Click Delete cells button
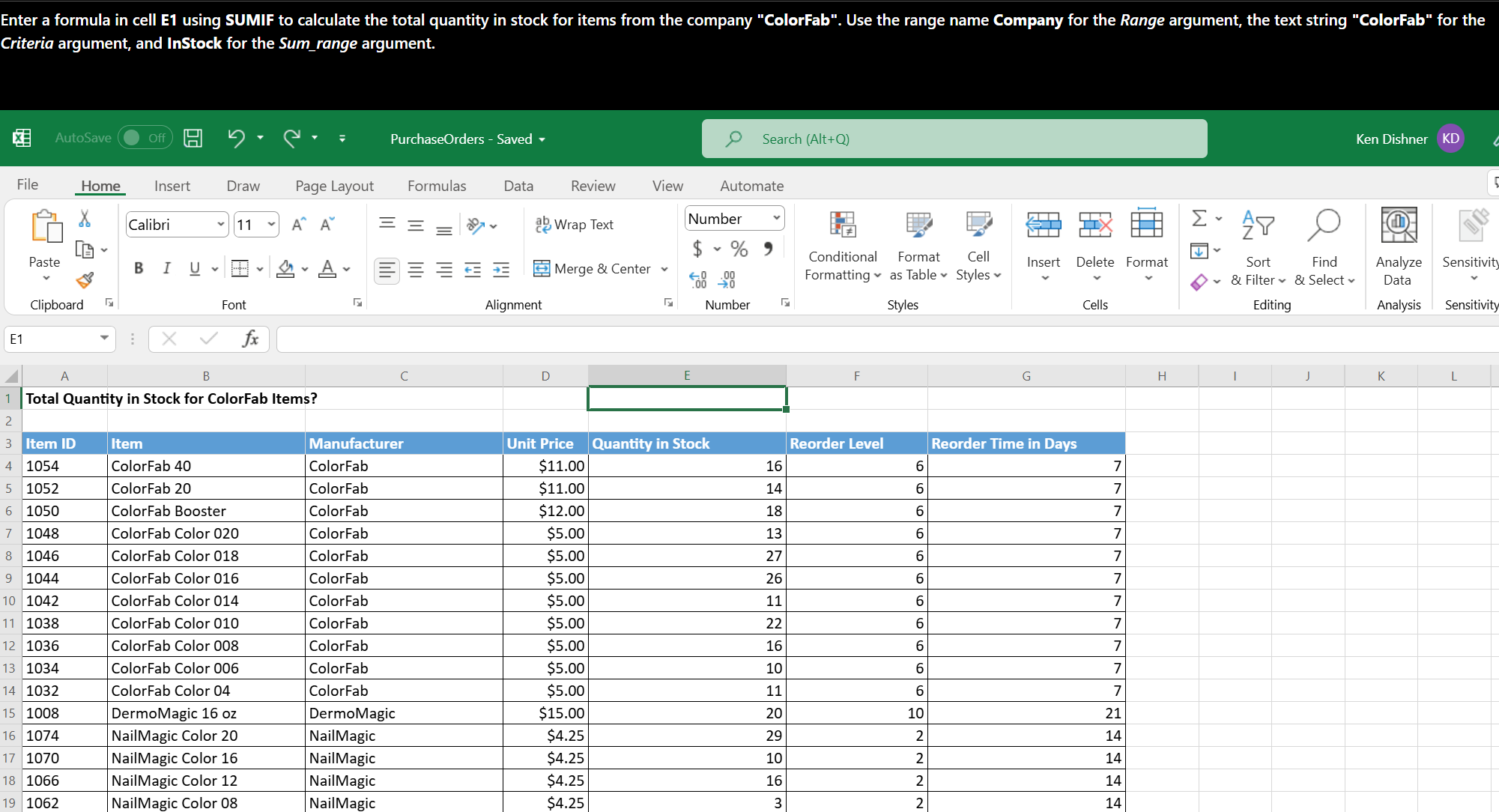Image resolution: width=1499 pixels, height=812 pixels. [1095, 246]
